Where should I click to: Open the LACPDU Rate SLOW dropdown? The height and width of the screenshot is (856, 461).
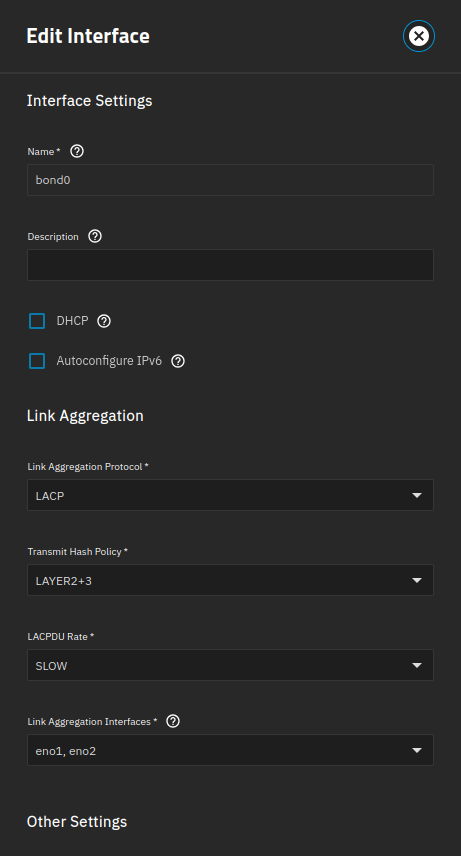[230, 665]
